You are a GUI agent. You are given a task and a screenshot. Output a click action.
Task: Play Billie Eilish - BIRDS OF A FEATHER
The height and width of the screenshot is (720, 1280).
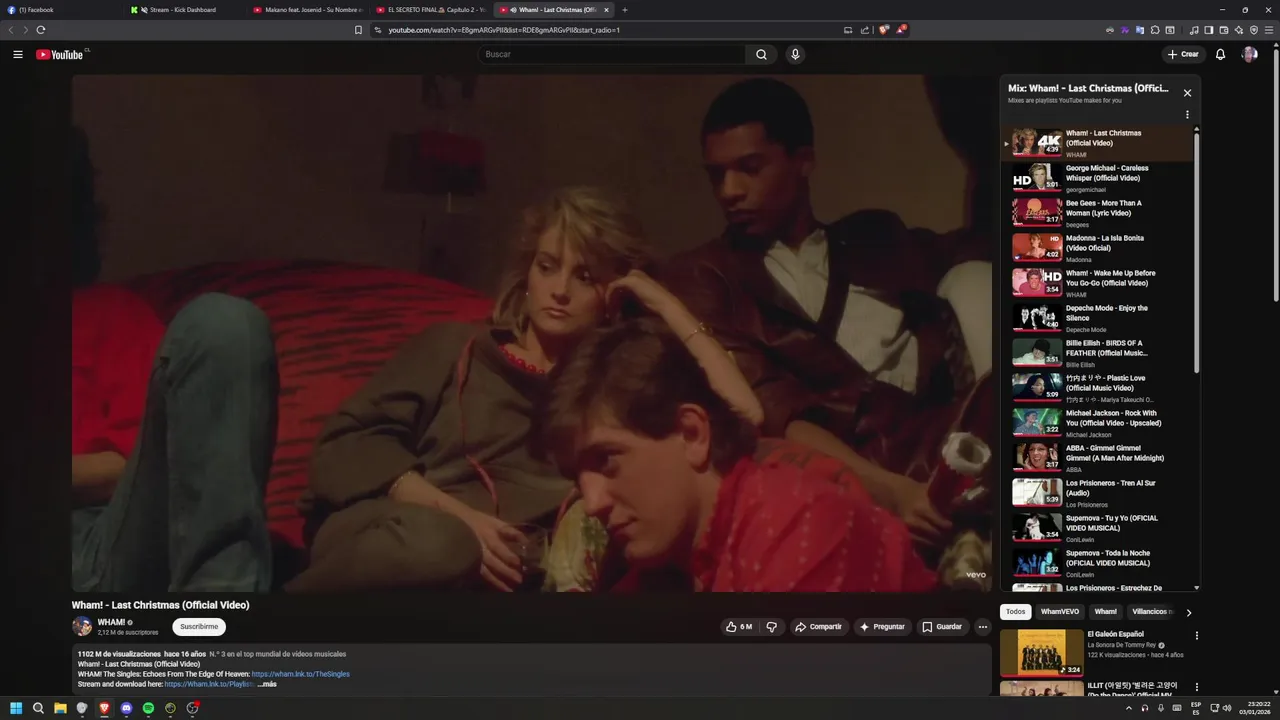(x=1098, y=353)
